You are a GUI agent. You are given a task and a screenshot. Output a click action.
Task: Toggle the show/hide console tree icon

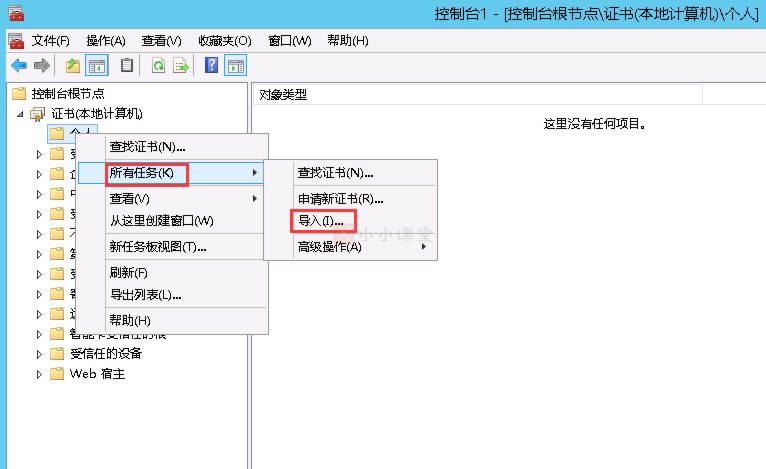click(x=97, y=65)
